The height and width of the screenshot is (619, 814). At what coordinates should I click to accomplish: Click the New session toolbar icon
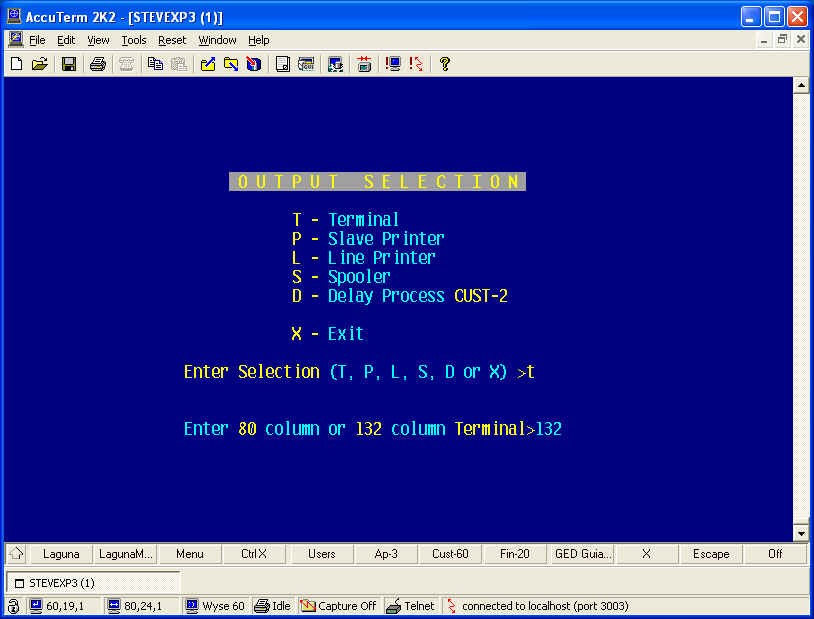(x=16, y=64)
